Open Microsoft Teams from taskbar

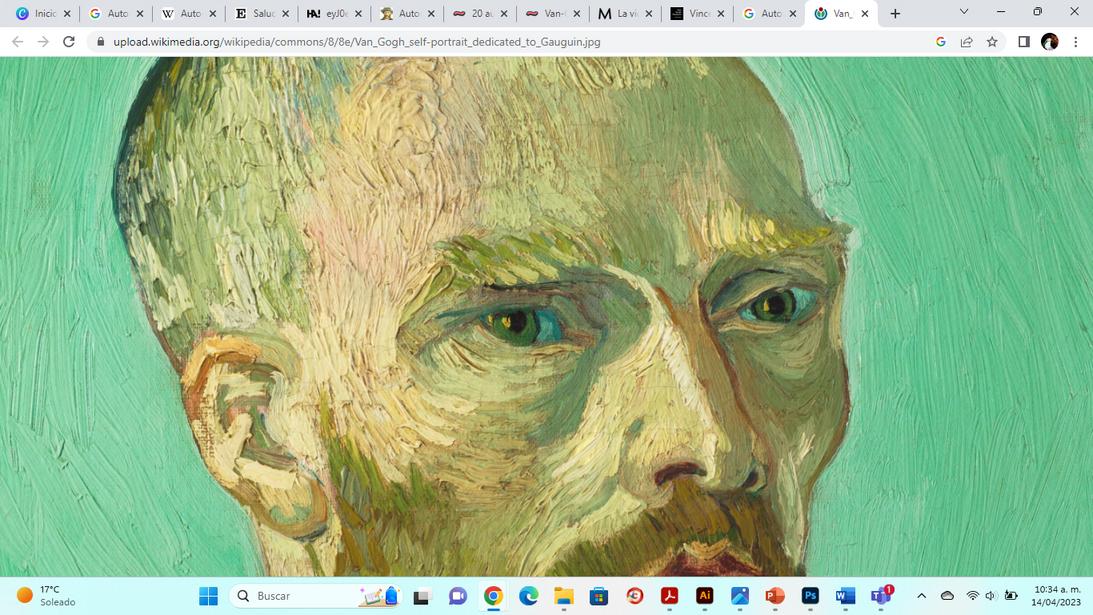pos(881,596)
